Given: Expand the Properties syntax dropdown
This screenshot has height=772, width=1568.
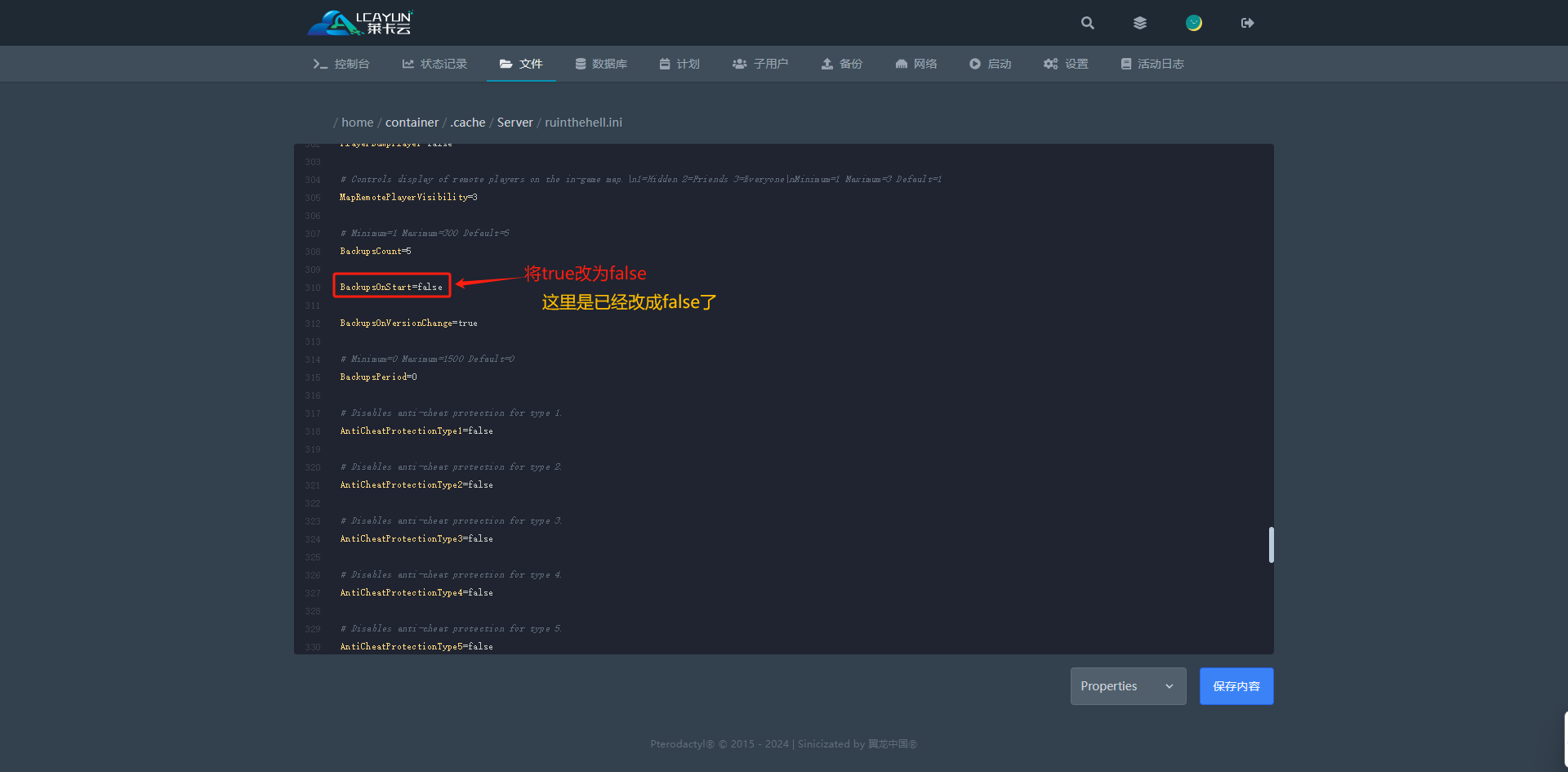Looking at the screenshot, I should pos(1128,686).
